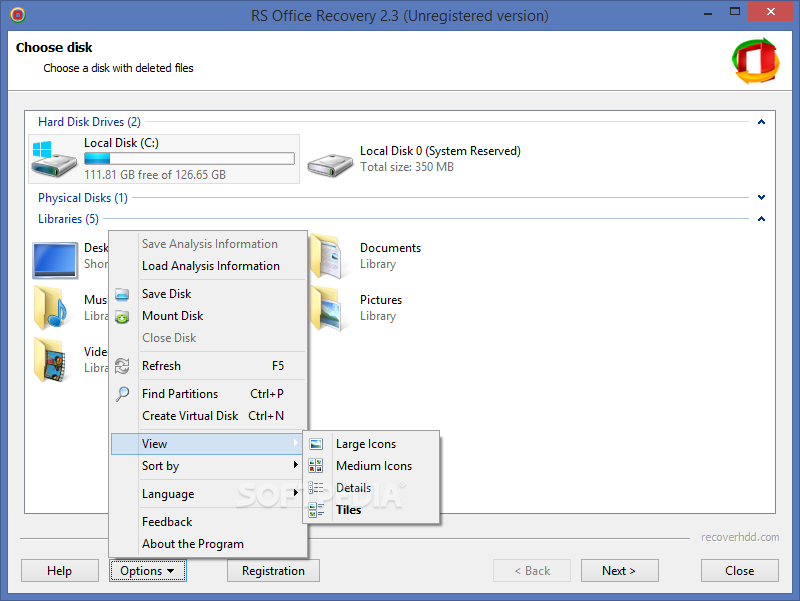Screen dimensions: 800x601
Task: Click the Office Recovery logo in header
Action: click(756, 61)
